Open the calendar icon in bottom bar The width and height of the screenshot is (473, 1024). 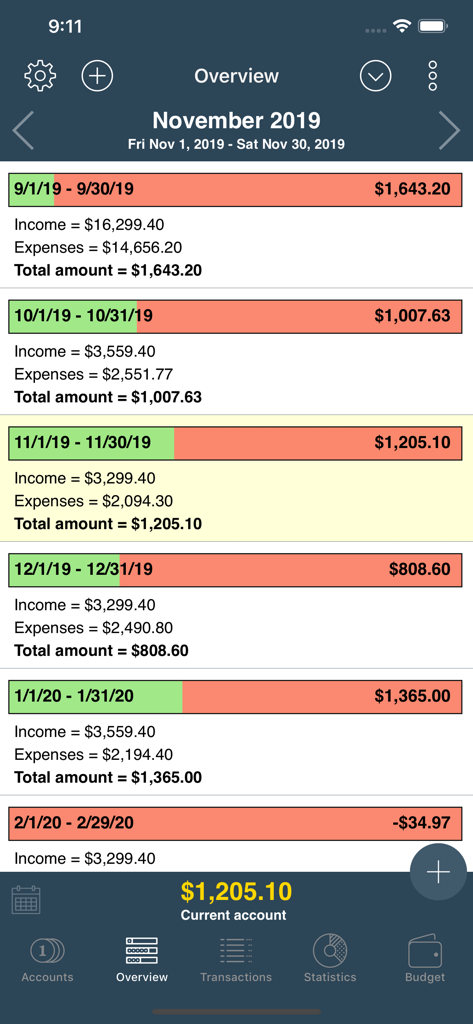[27, 899]
